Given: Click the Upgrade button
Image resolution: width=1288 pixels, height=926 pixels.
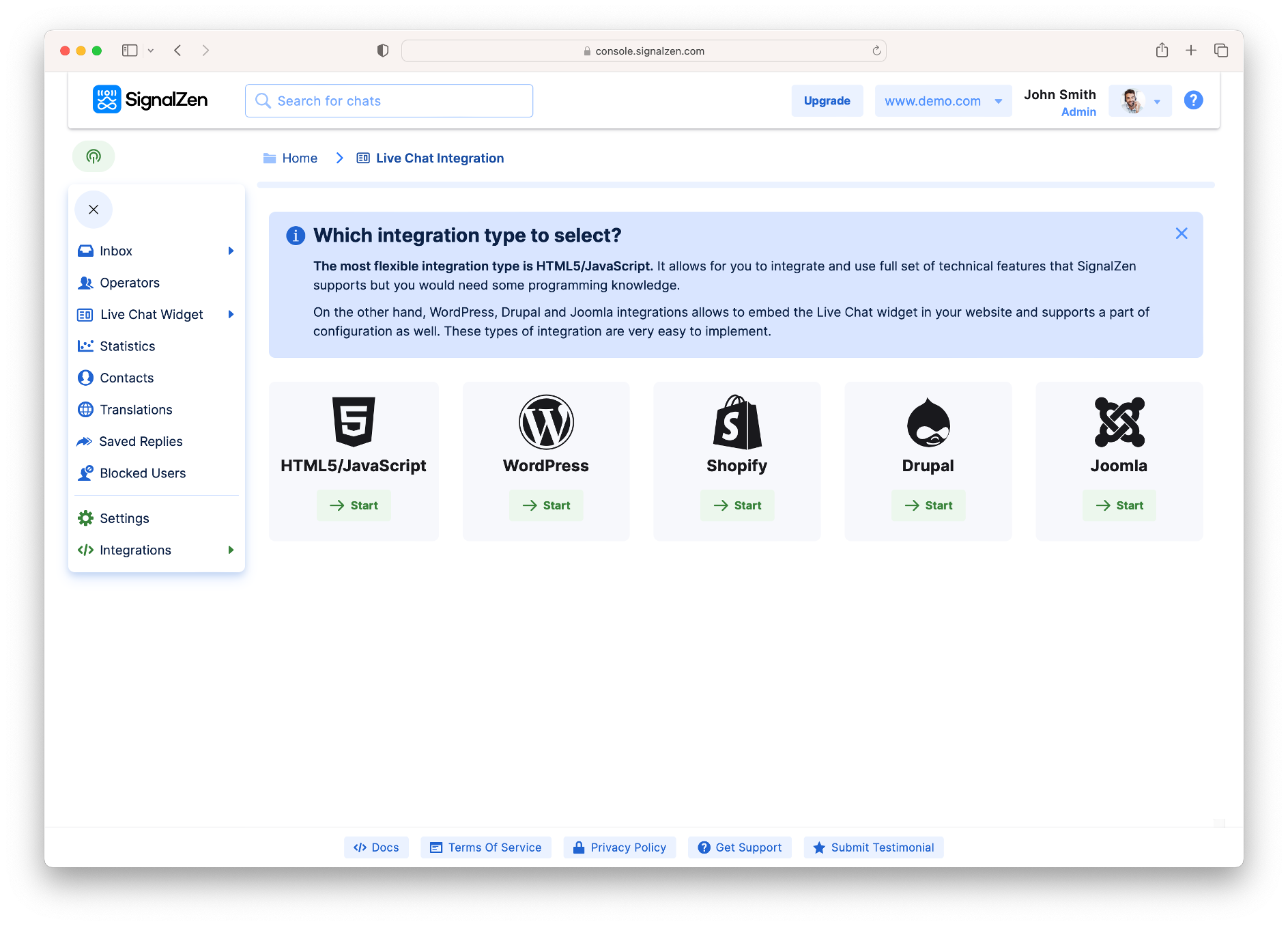Looking at the screenshot, I should (827, 101).
